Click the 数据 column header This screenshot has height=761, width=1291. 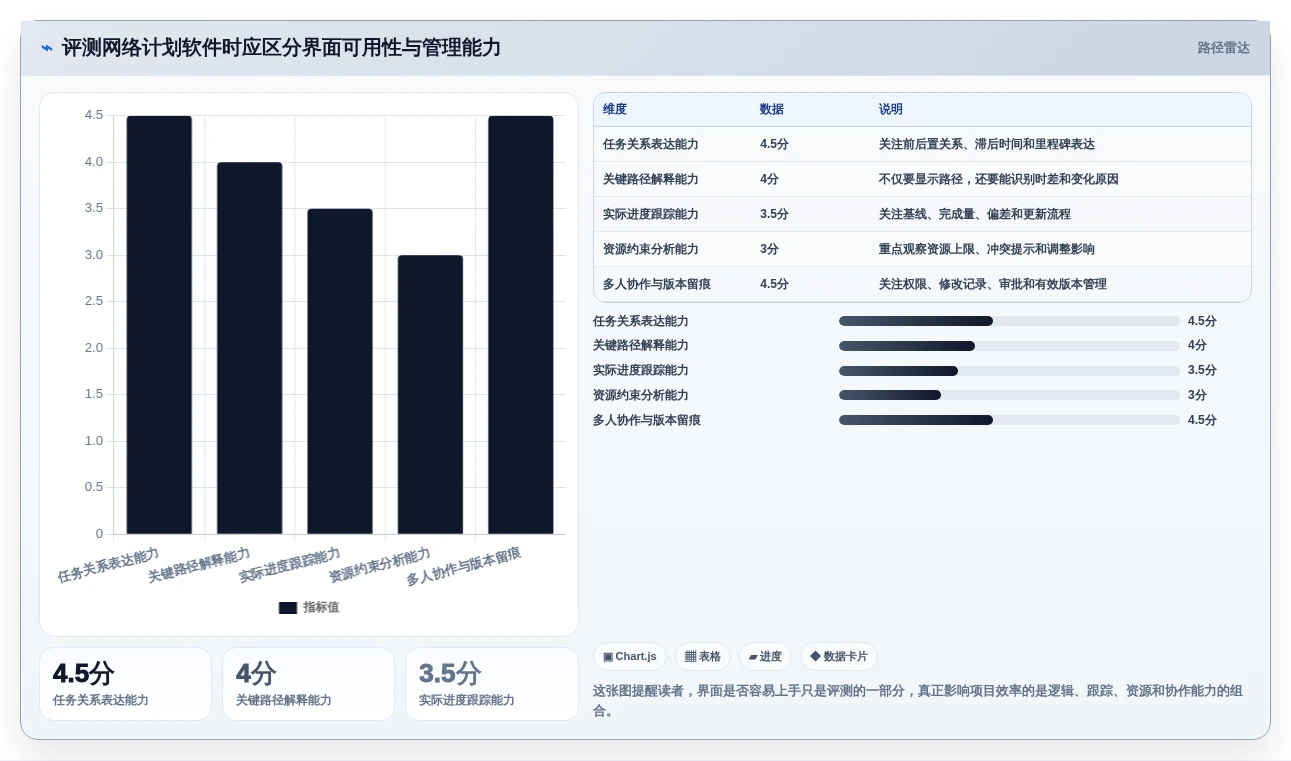click(x=772, y=110)
